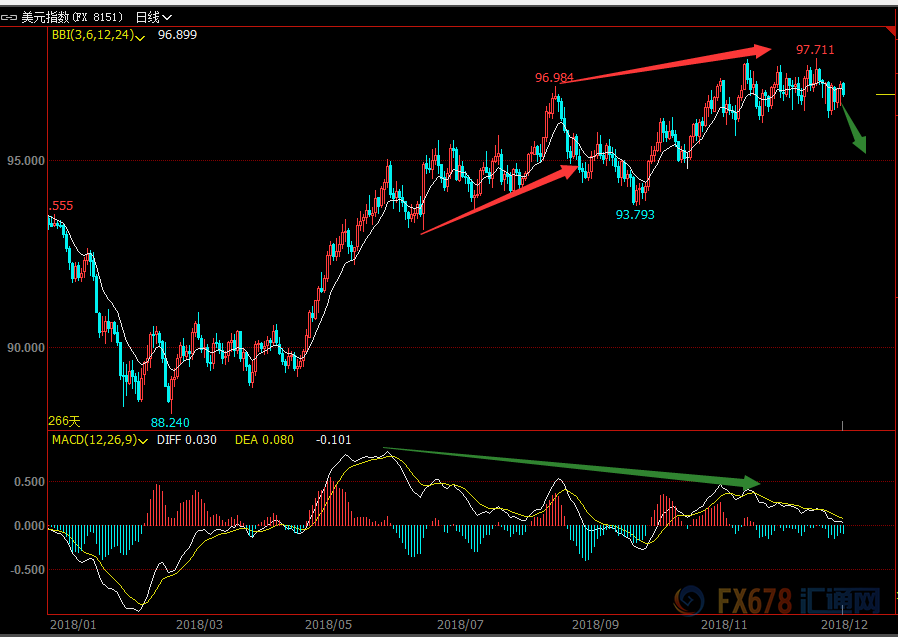Click the 97.711 high price label

click(815, 50)
